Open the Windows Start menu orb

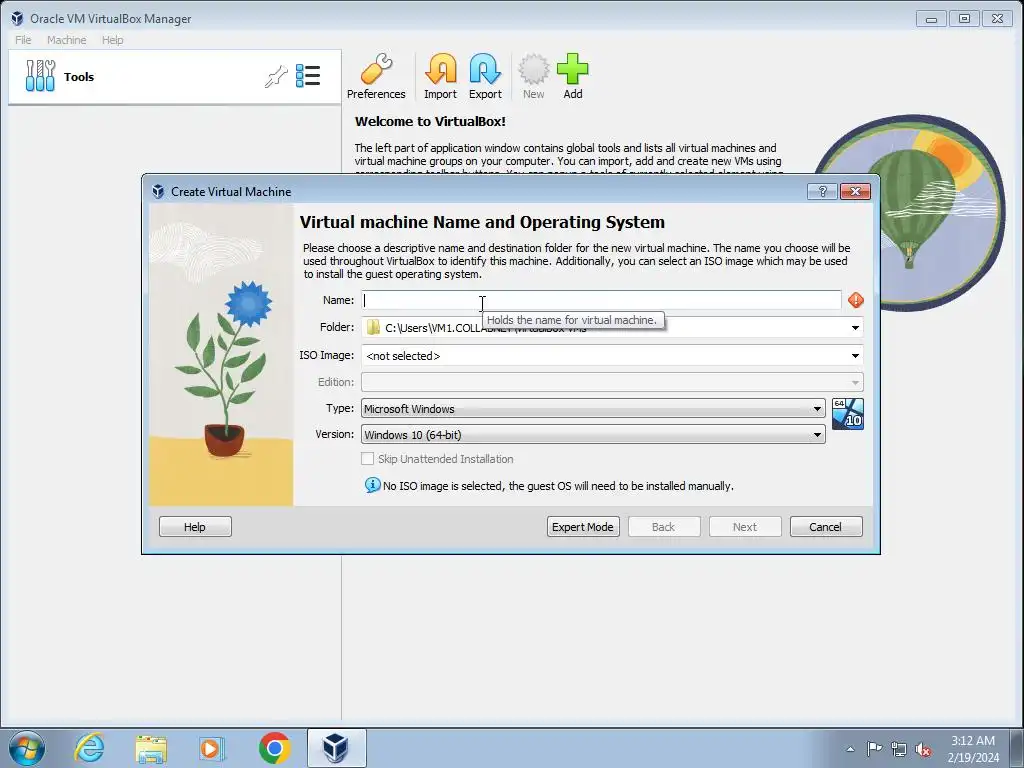click(x=27, y=748)
